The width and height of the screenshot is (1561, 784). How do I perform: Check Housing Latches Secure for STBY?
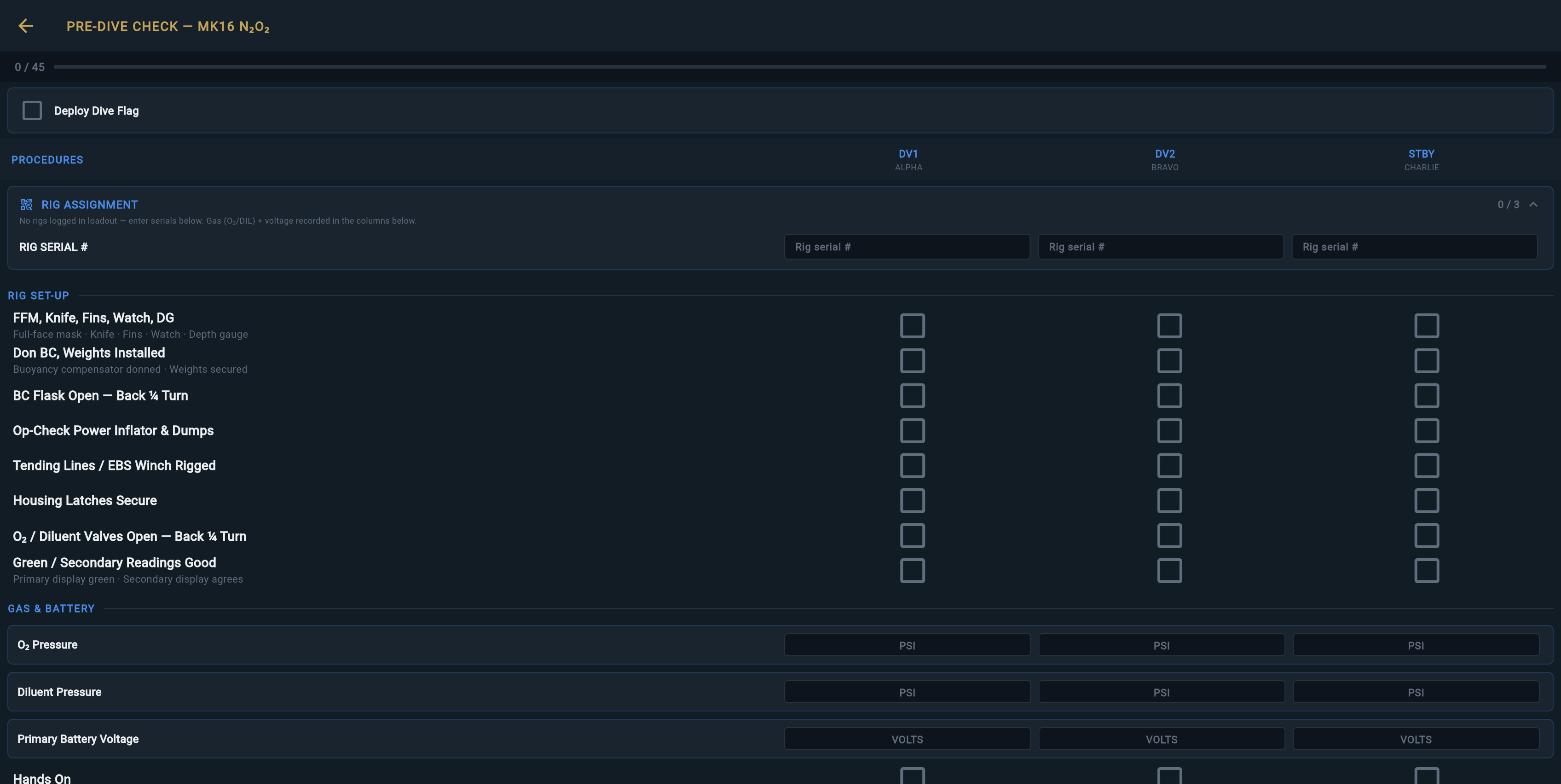click(x=1427, y=501)
